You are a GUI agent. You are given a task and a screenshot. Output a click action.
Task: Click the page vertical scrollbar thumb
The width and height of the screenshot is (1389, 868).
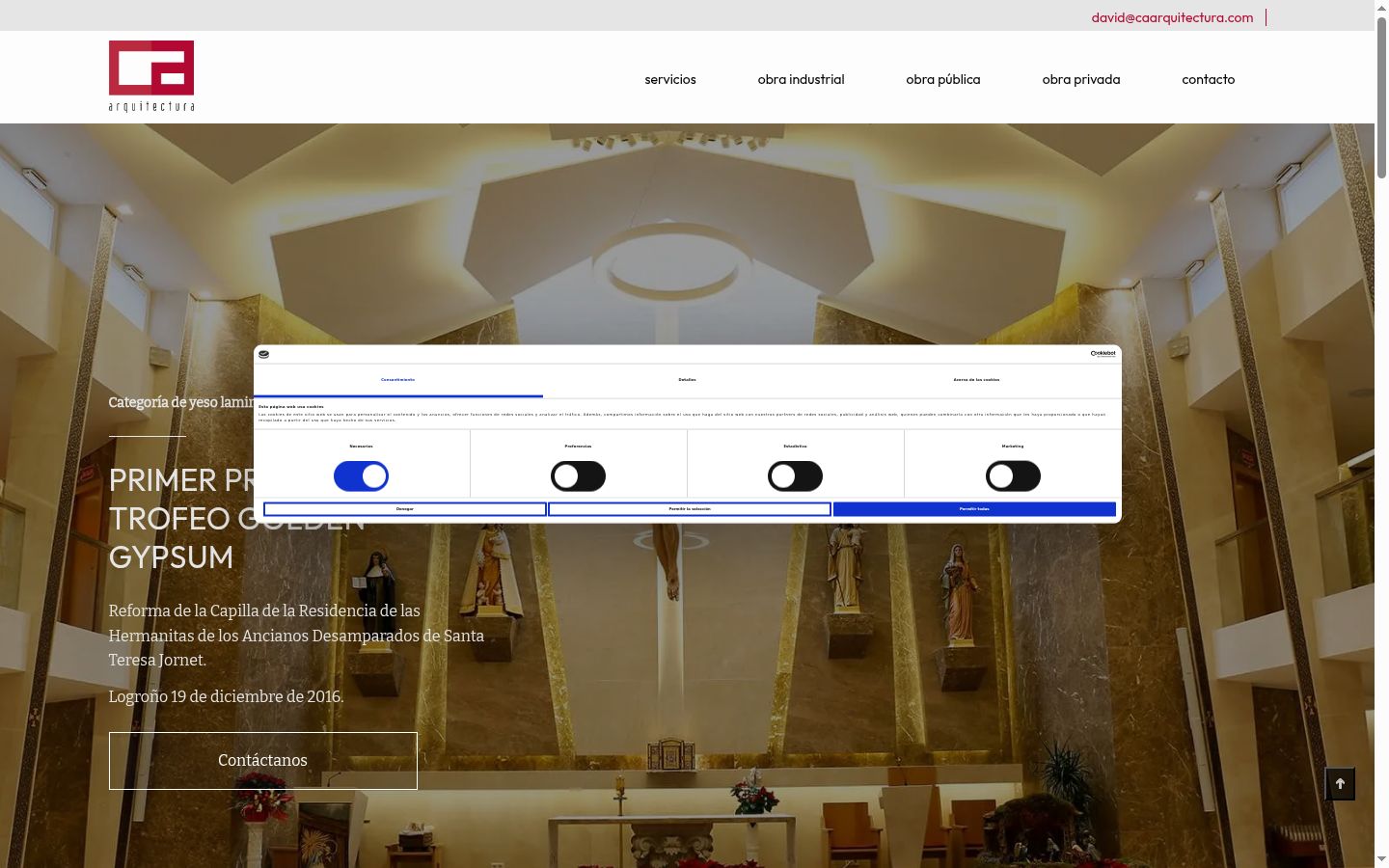[x=1381, y=96]
